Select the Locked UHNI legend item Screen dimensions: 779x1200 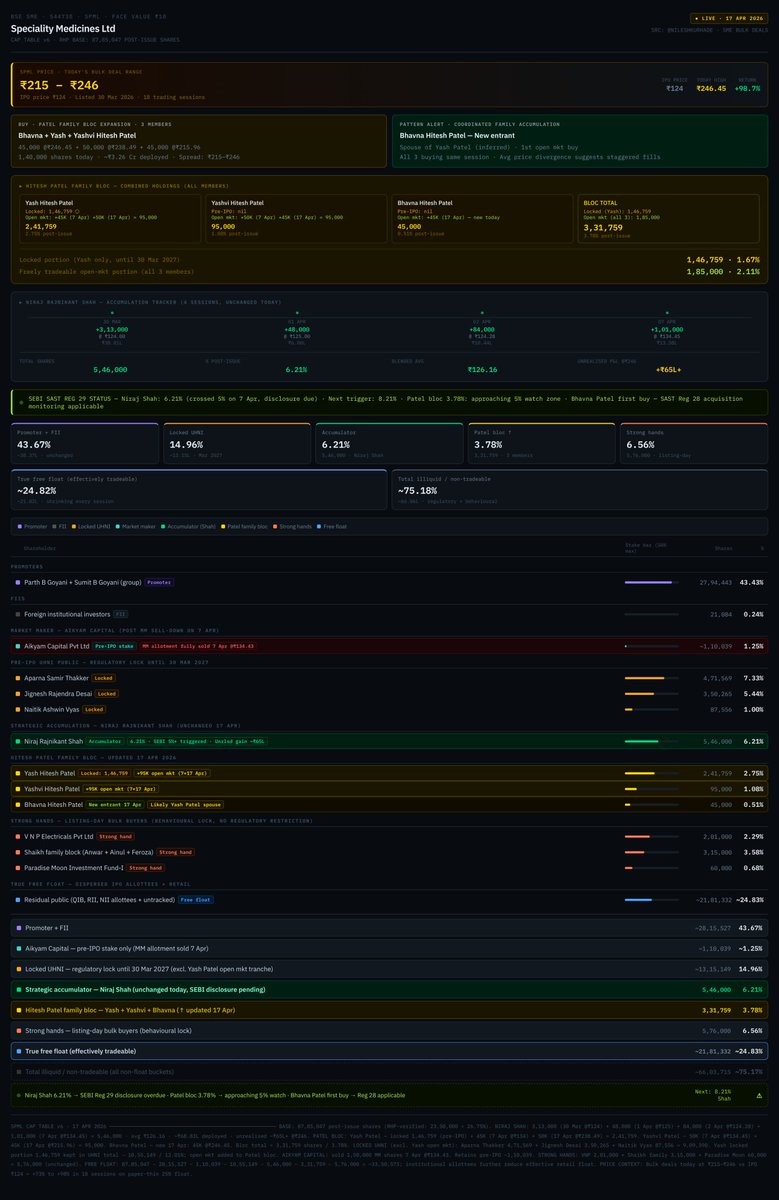[x=93, y=525]
